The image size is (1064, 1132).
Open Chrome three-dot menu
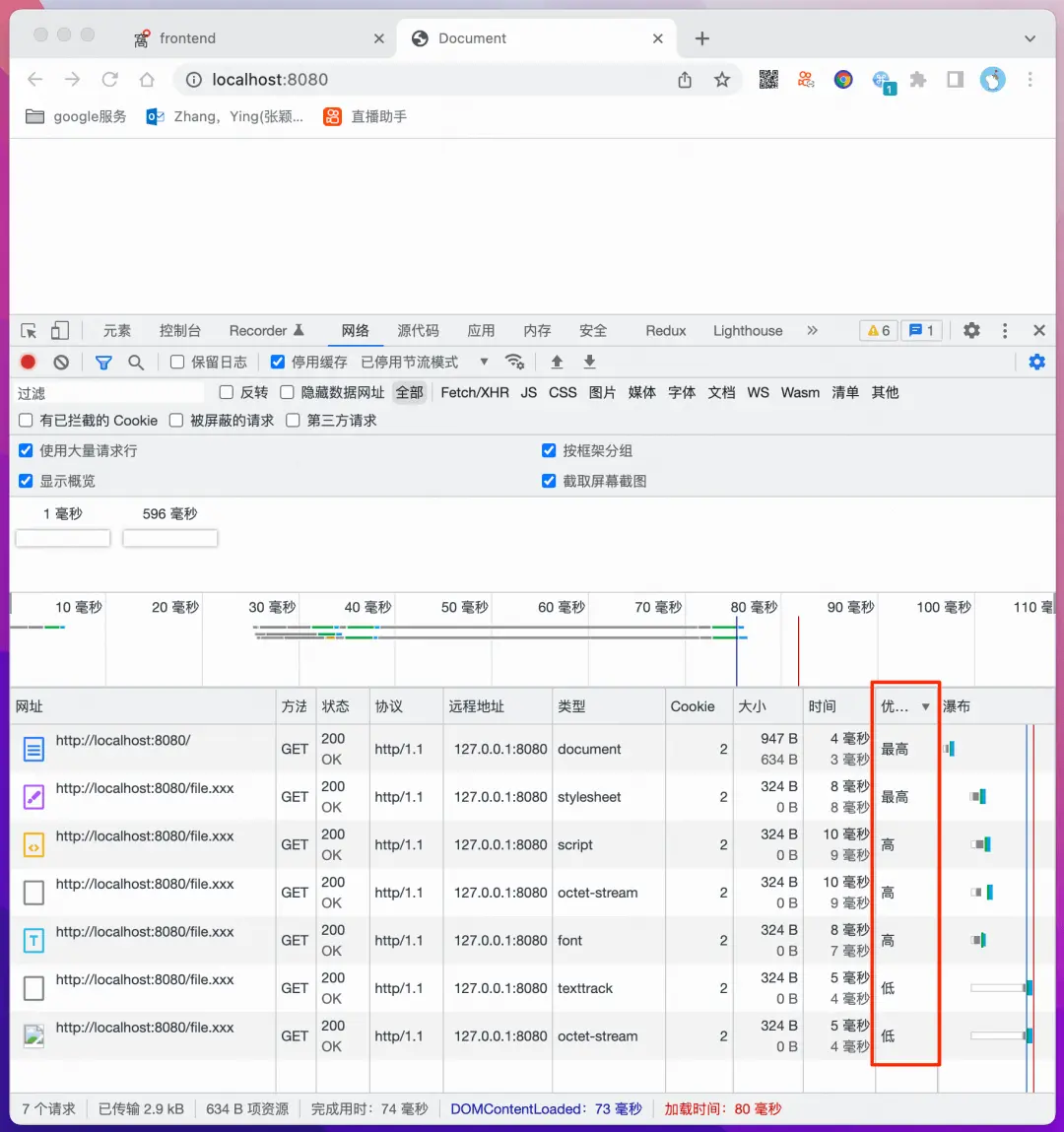tap(1031, 80)
